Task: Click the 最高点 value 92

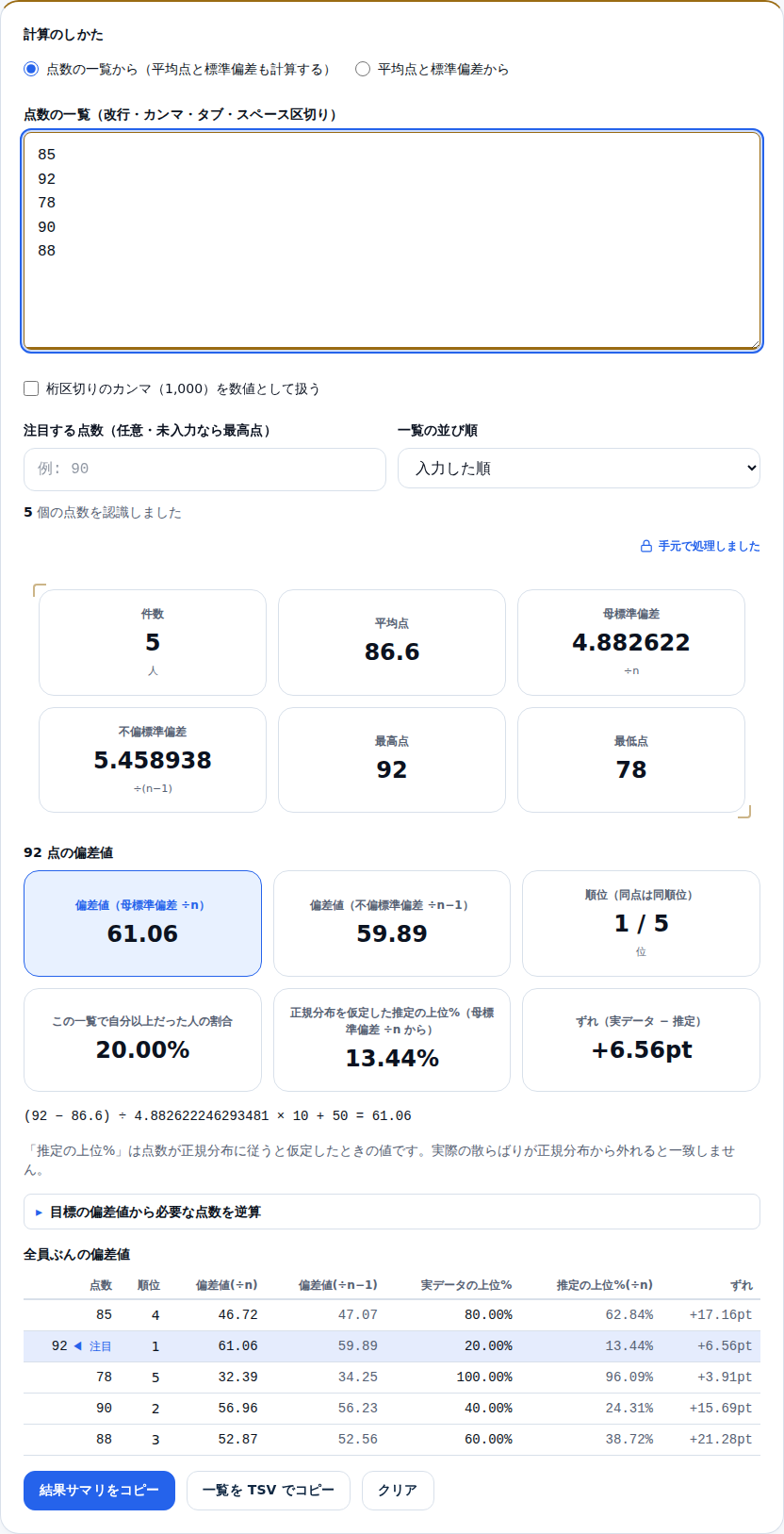Action: coord(392,769)
